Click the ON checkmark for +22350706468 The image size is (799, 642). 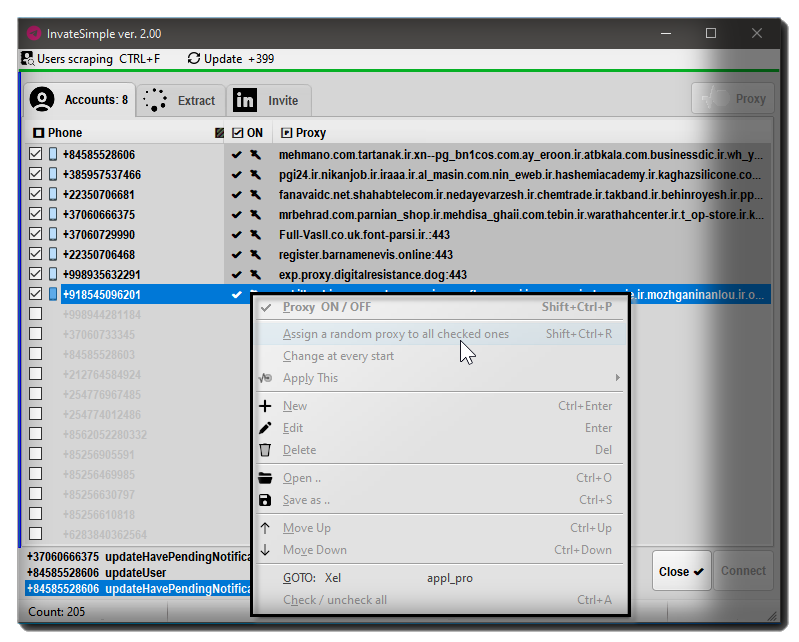[236, 254]
